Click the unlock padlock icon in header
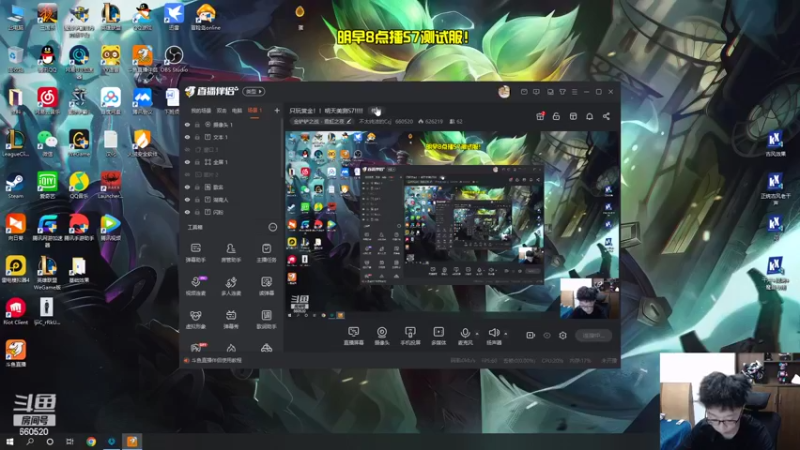 (x=556, y=116)
